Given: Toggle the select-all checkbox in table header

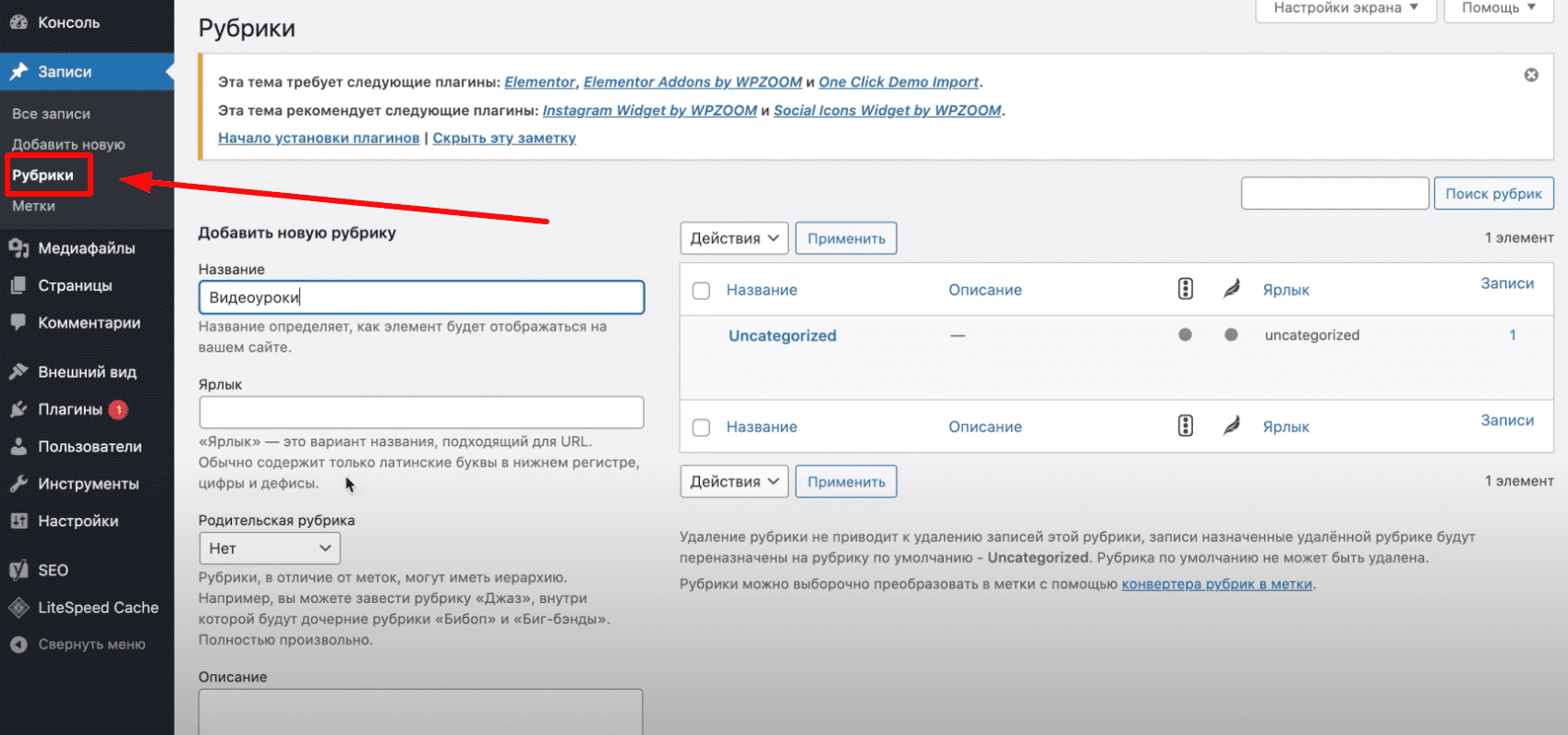Looking at the screenshot, I should [x=702, y=291].
